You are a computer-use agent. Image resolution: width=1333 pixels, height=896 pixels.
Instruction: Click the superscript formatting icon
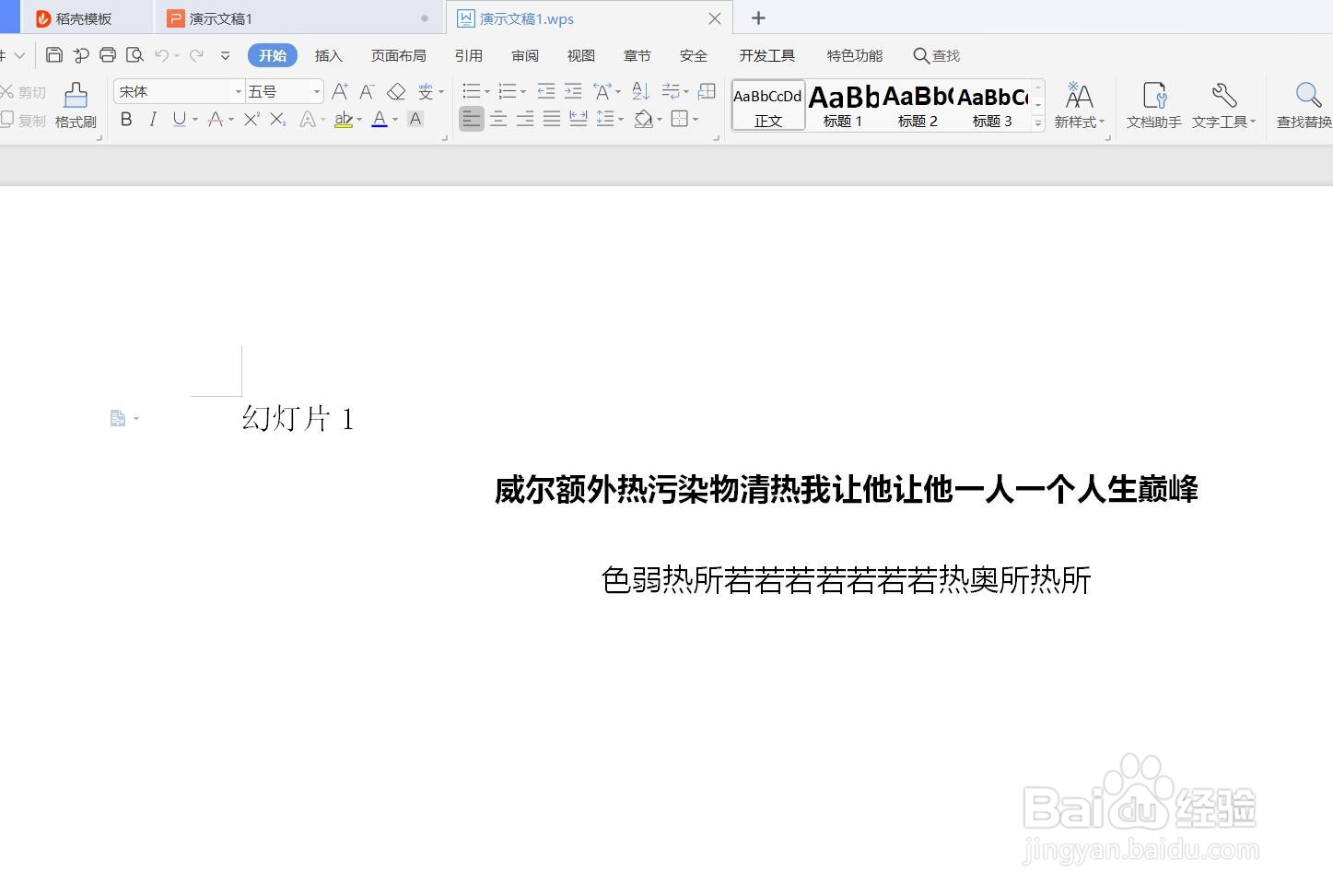click(x=251, y=119)
